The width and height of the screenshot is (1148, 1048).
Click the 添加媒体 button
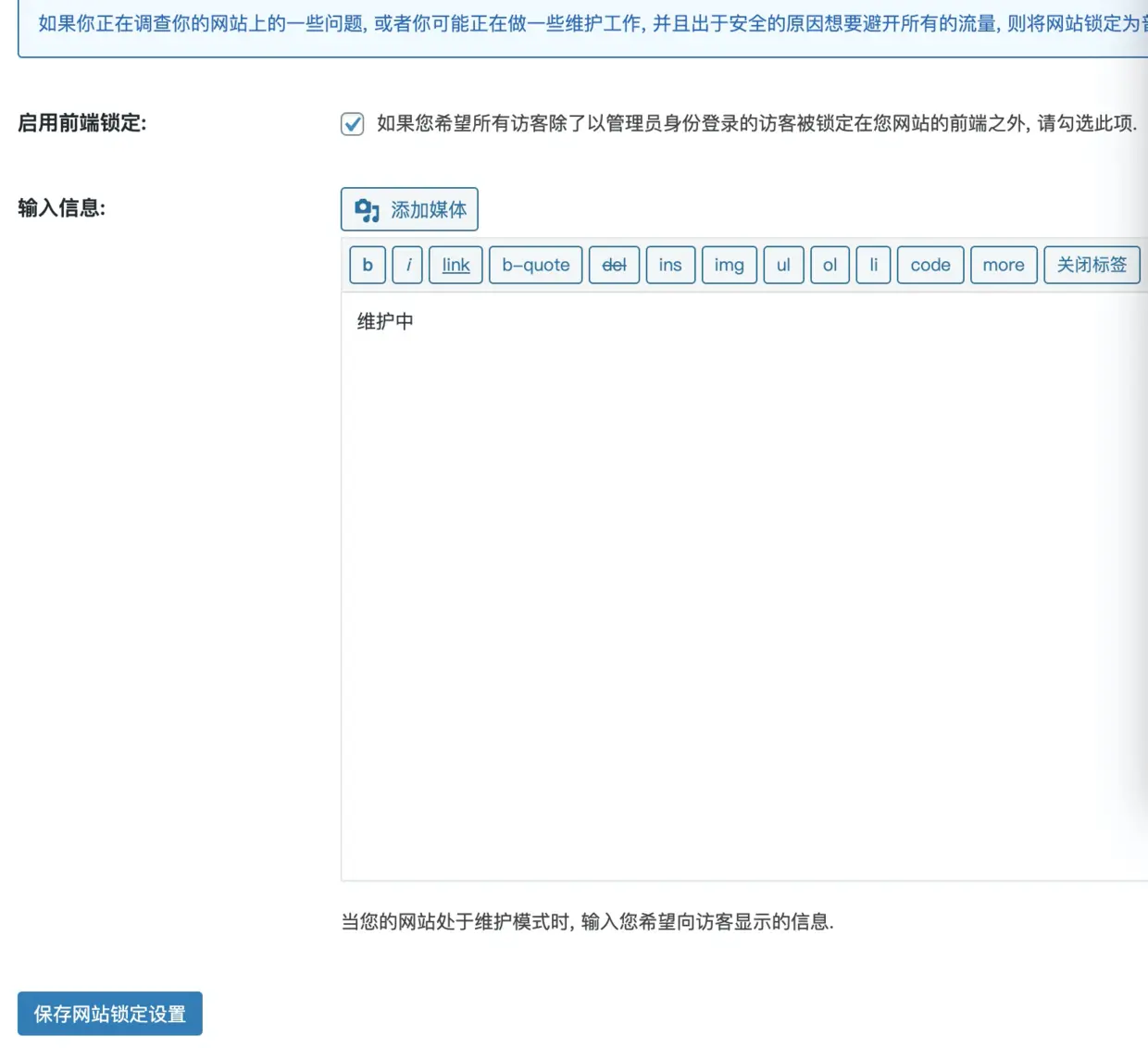pyautogui.click(x=409, y=209)
